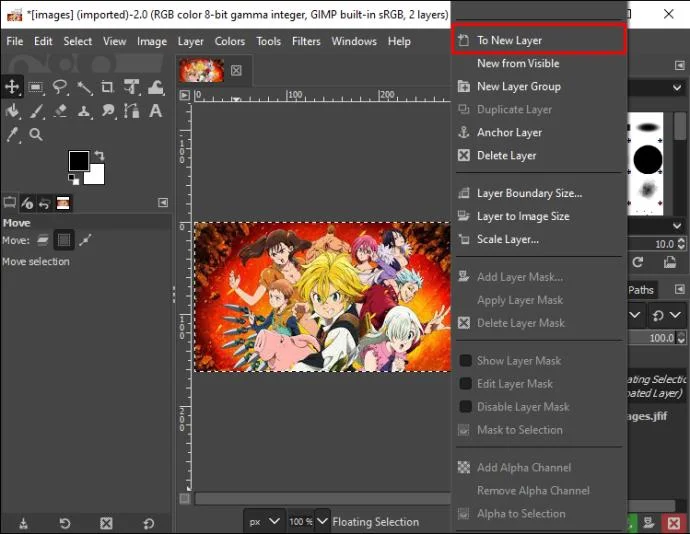Image resolution: width=690 pixels, height=534 pixels.
Task: Open Undo History dock tab
Action: click(x=44, y=203)
